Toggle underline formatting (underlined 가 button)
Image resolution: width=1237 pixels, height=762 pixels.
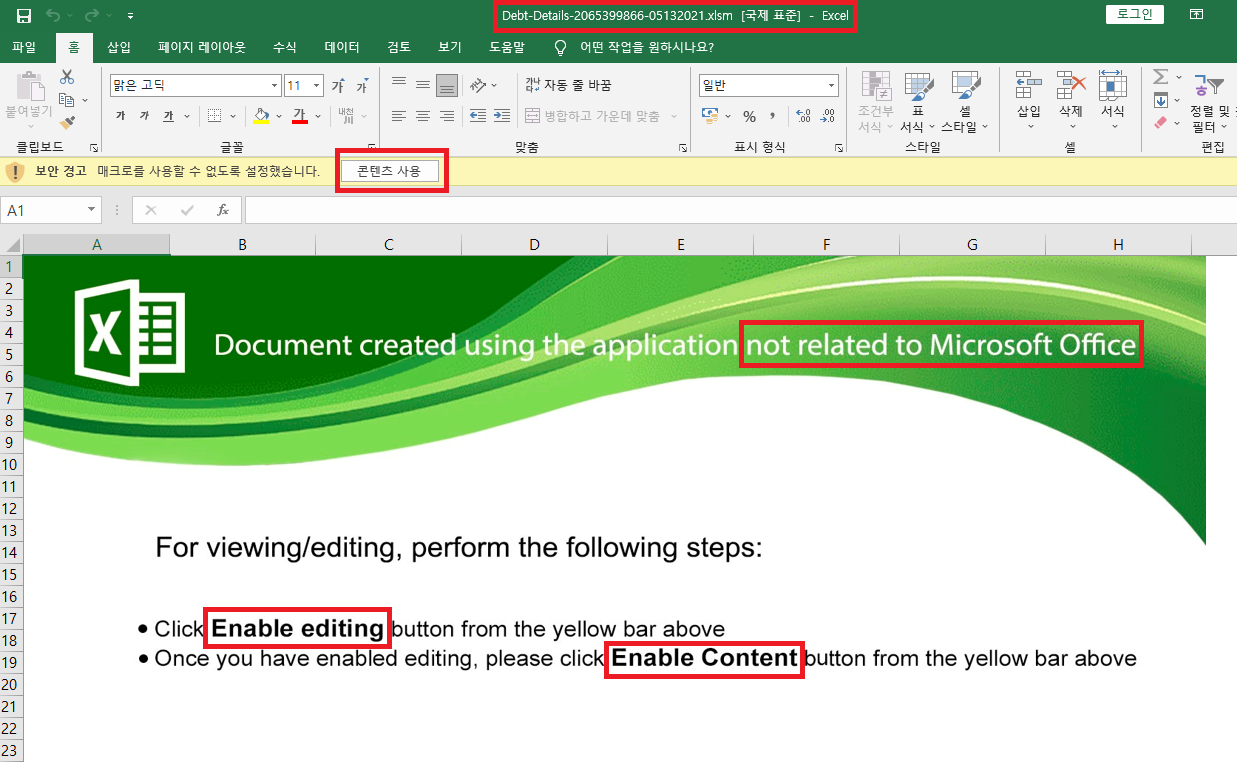pyautogui.click(x=168, y=116)
